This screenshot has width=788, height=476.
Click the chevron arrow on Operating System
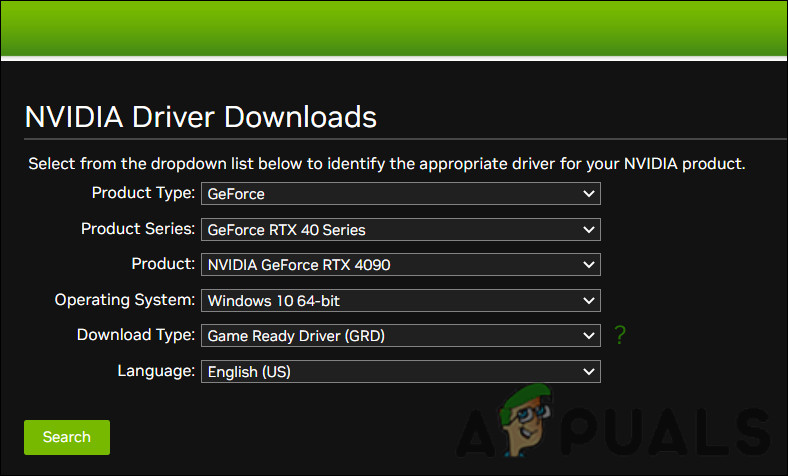pyautogui.click(x=588, y=300)
